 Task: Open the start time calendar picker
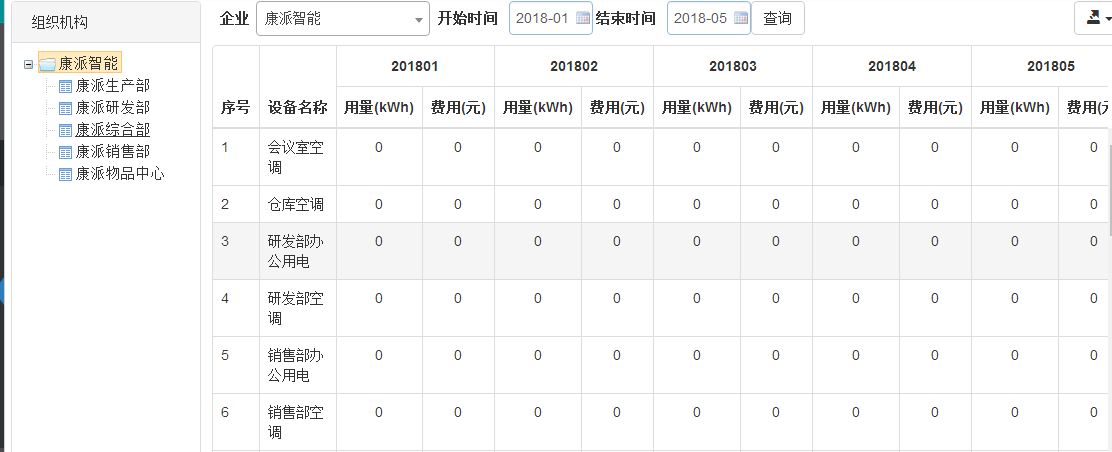coord(583,18)
